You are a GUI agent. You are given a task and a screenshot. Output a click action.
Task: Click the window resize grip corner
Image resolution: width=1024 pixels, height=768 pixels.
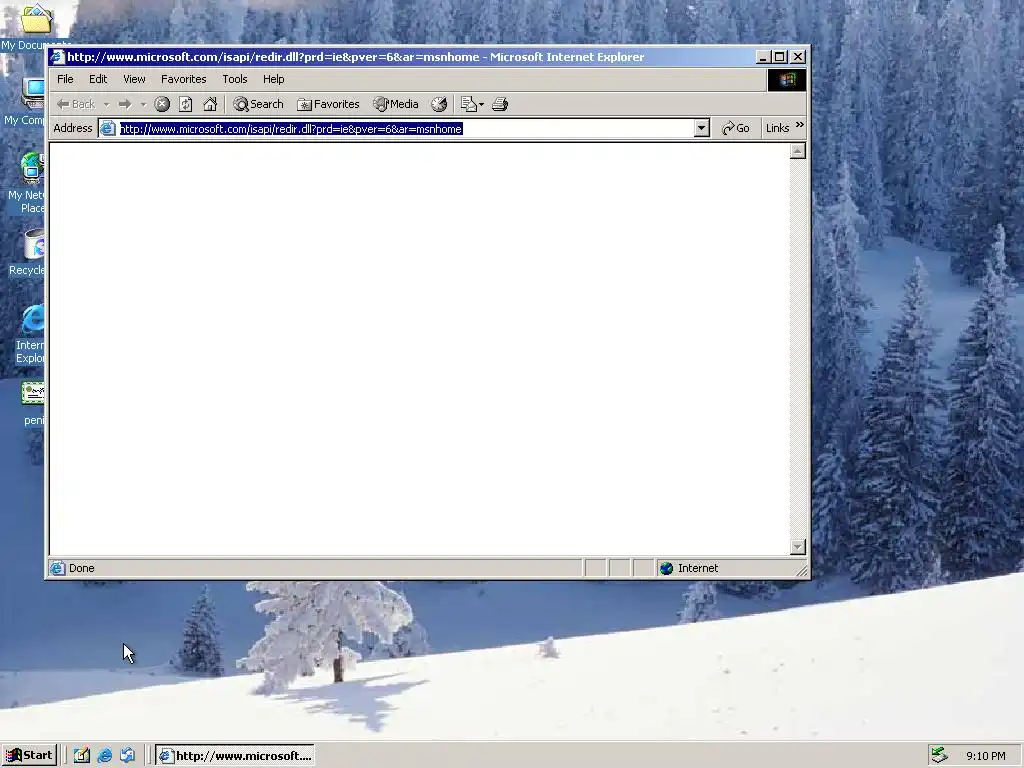[801, 571]
